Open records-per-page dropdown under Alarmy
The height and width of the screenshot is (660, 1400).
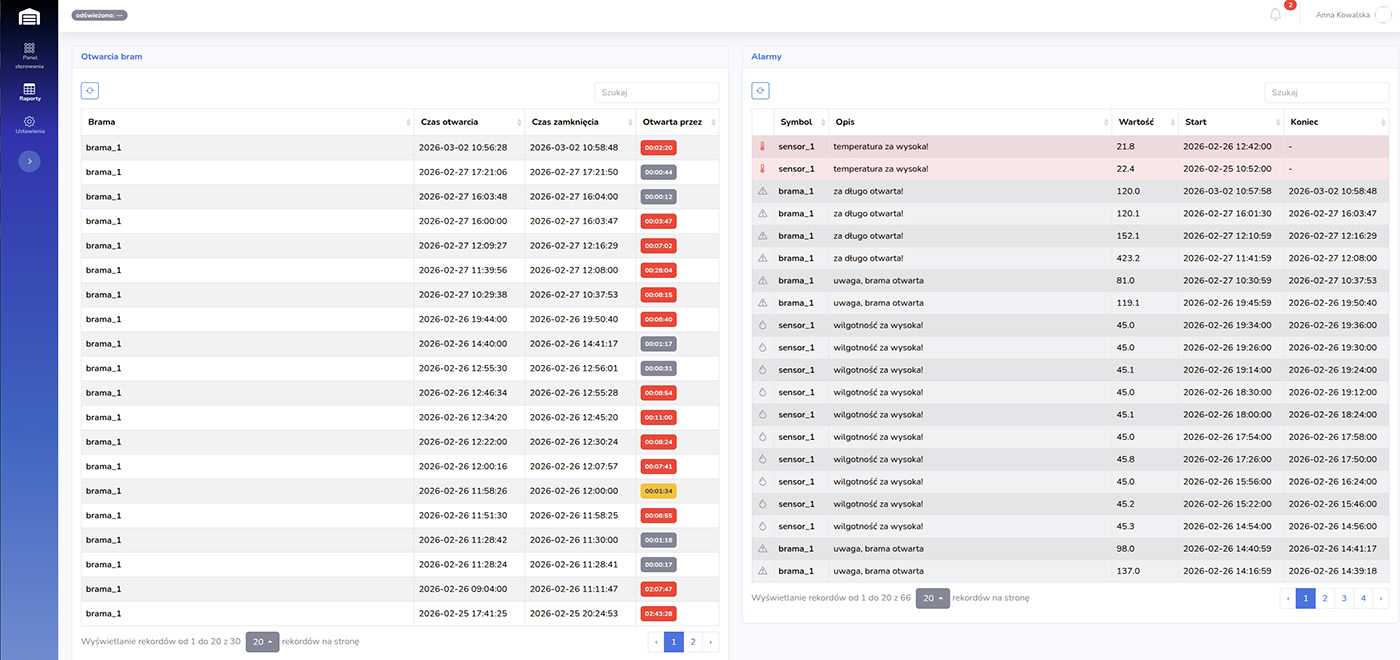tap(932, 598)
